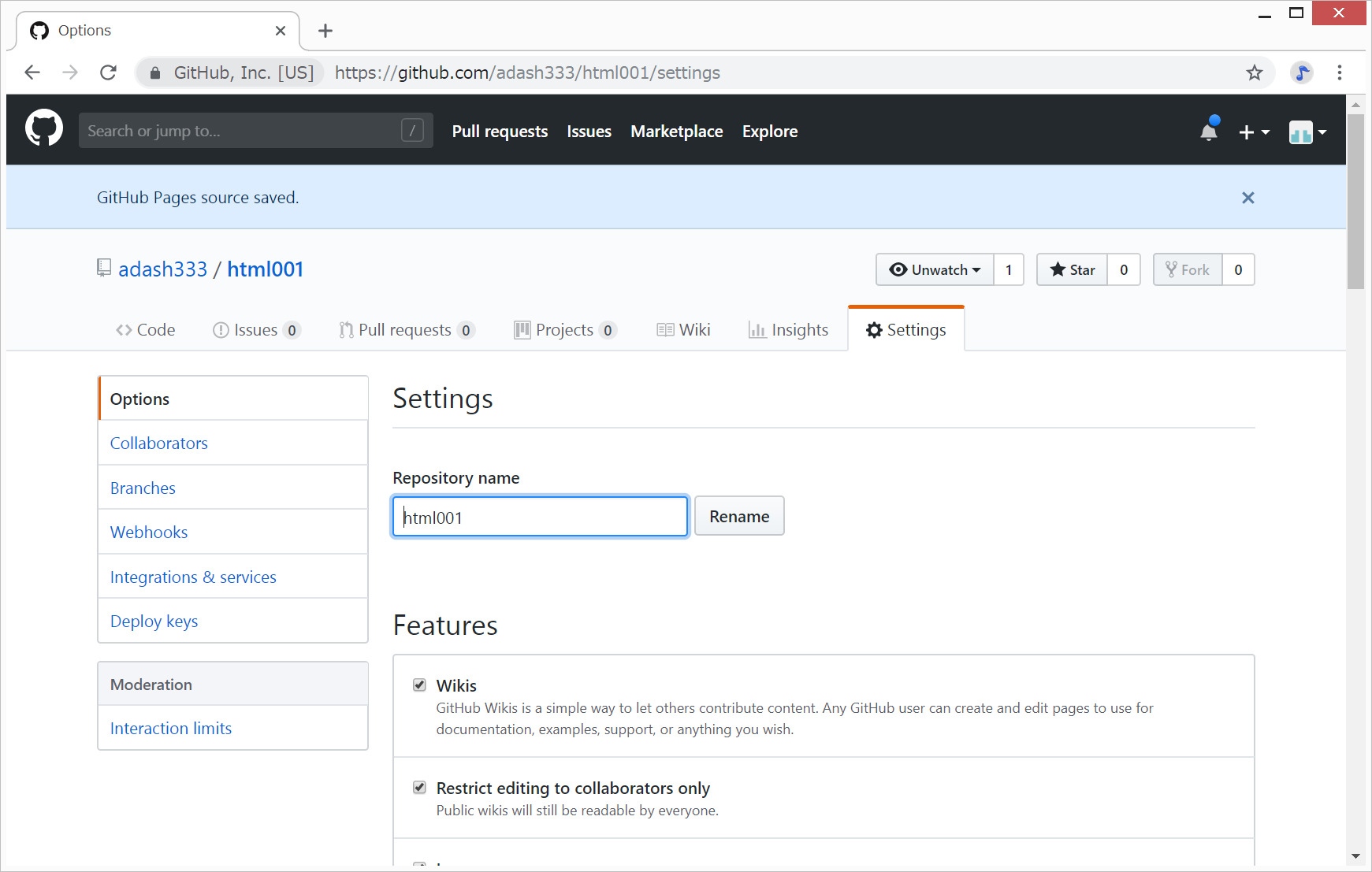Focus the Search or jump to field
The width and height of the screenshot is (1372, 872).
[255, 130]
